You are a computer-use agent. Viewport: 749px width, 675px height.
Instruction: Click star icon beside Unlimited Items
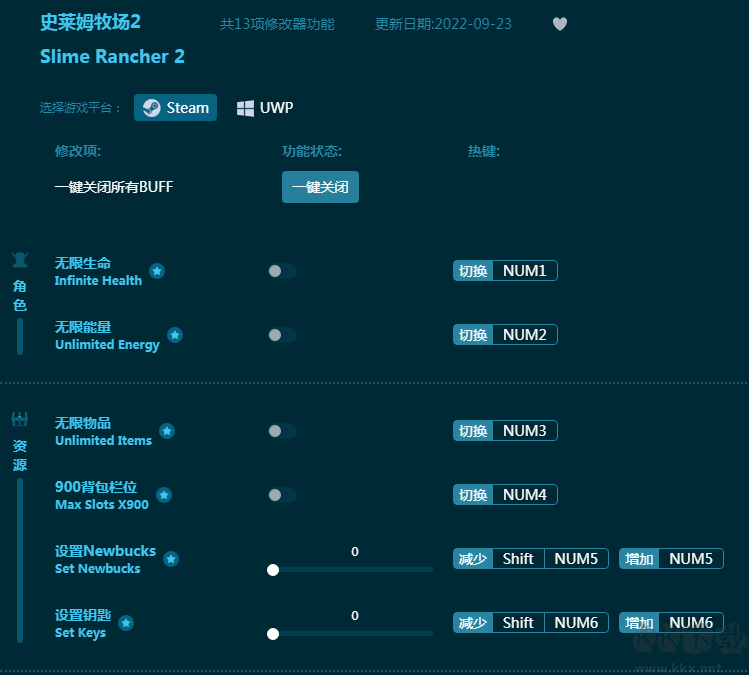tap(167, 431)
